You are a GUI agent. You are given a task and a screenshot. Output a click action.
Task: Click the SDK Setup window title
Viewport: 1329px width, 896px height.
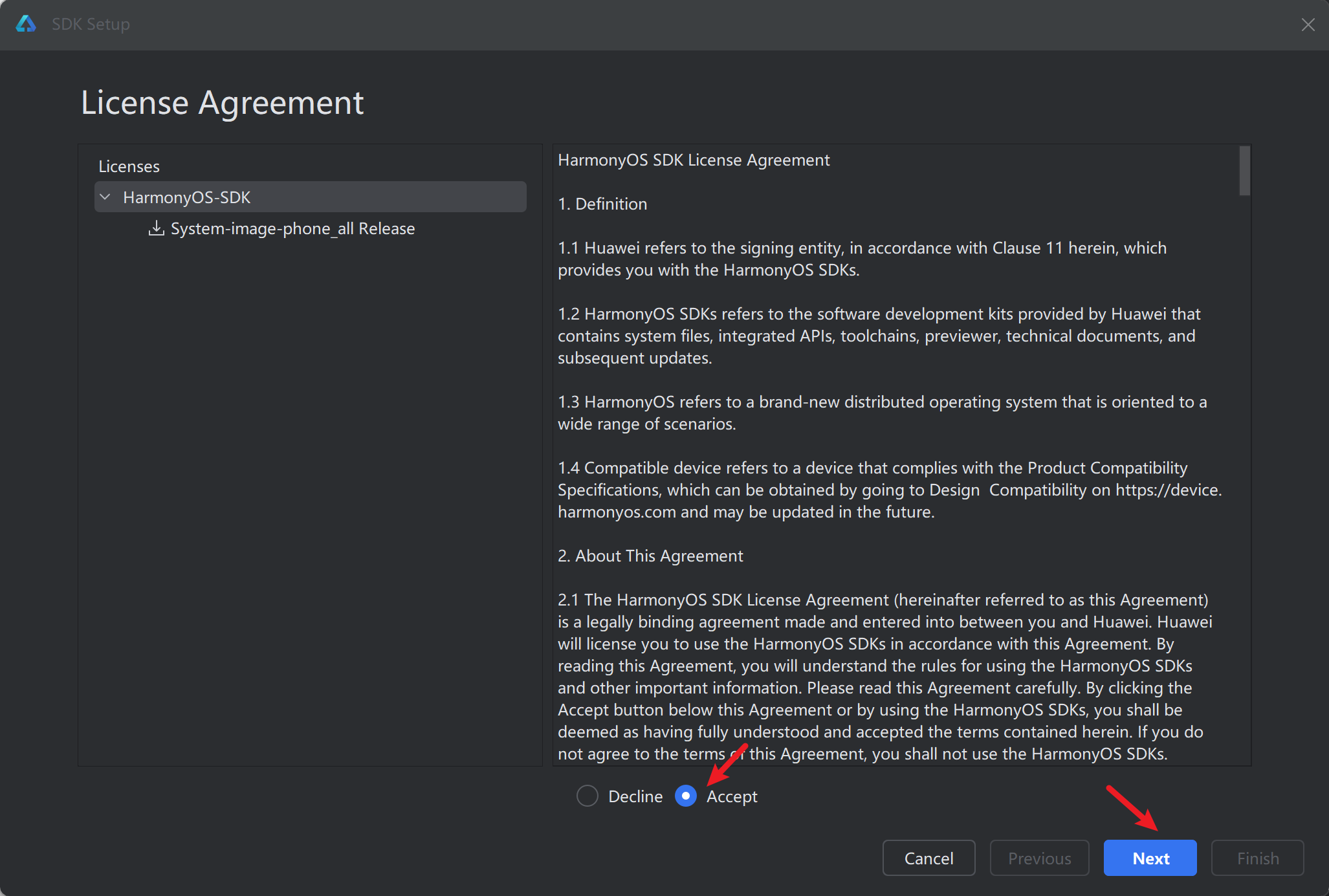point(91,24)
